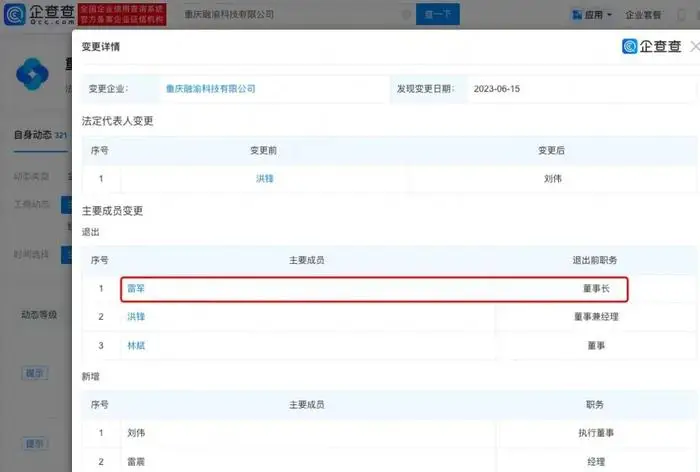Click the 2023-06-15 change date value

click(497, 89)
